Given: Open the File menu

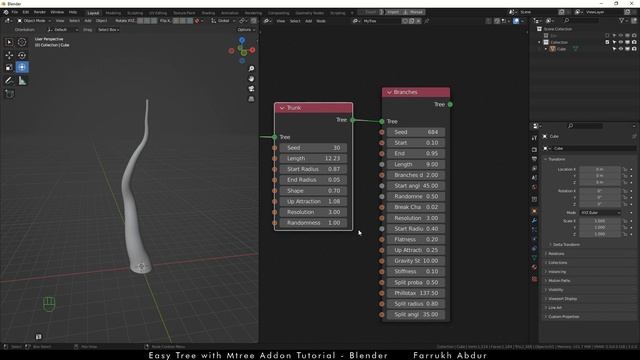Looking at the screenshot, I should [x=15, y=12].
